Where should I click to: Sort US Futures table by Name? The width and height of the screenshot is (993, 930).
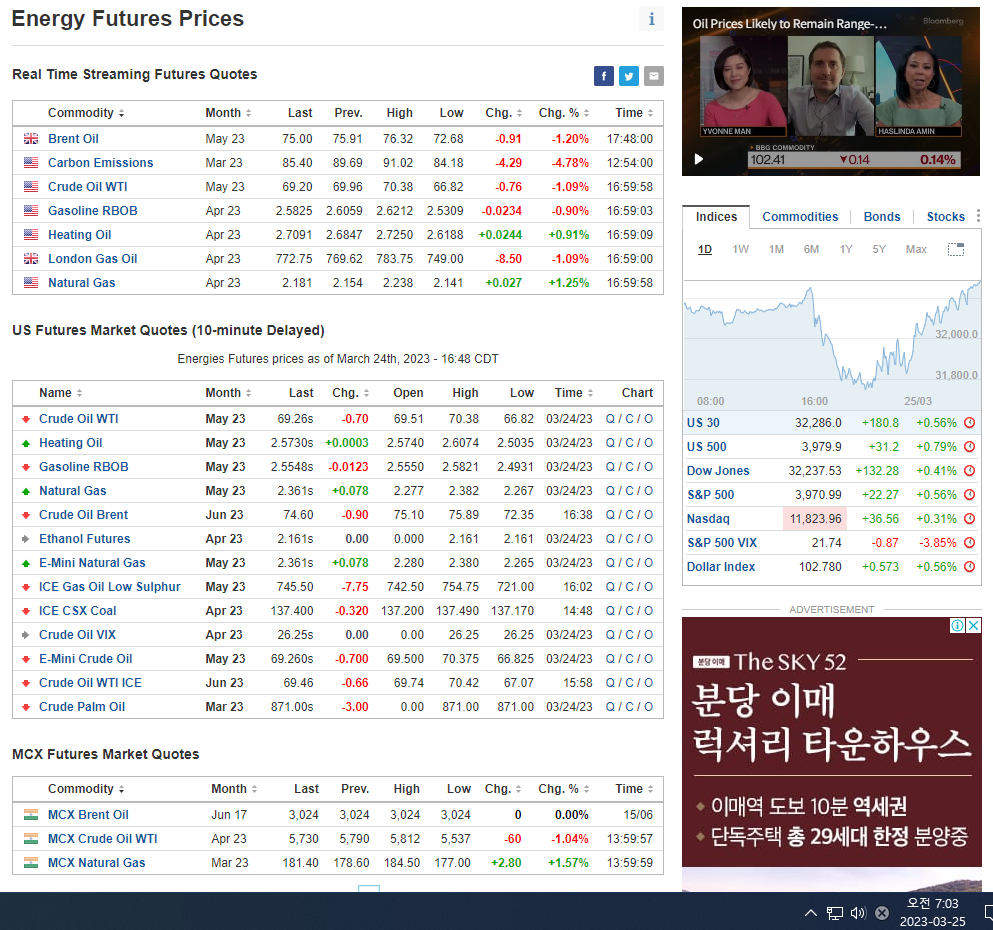coord(61,393)
